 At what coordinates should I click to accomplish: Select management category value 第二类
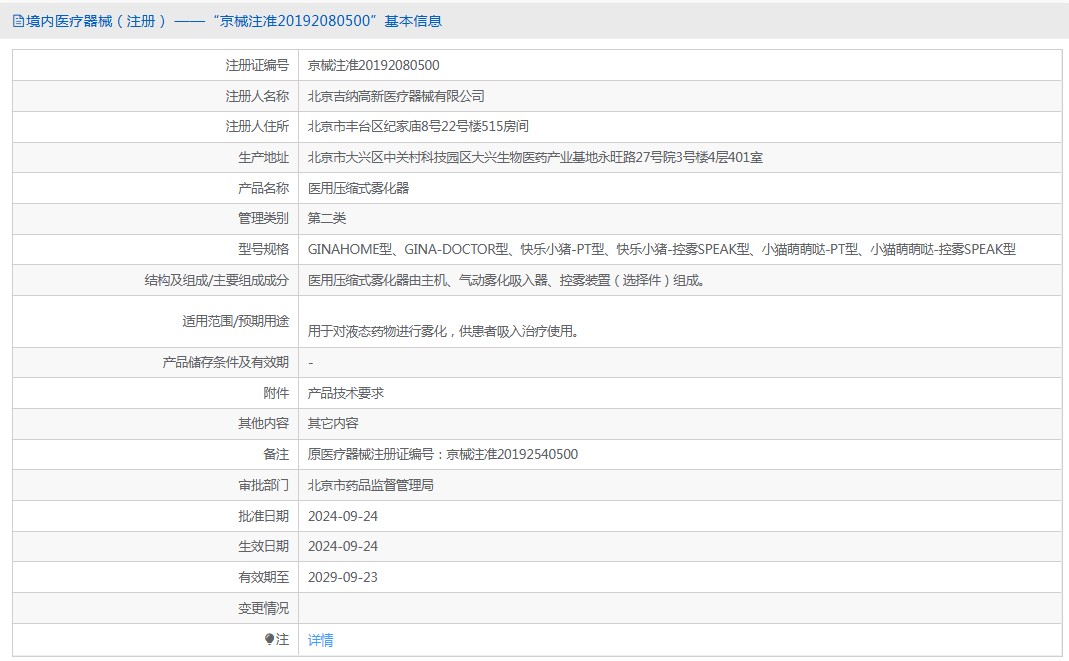coord(327,218)
